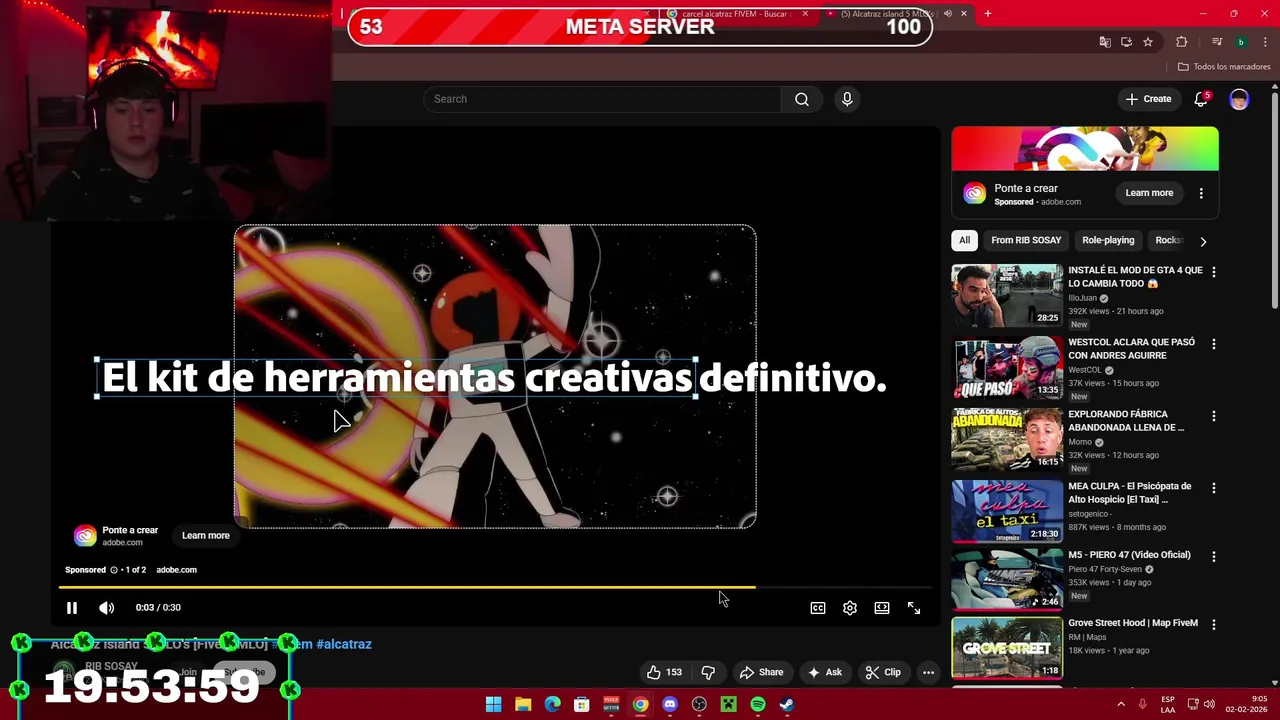This screenshot has height=720, width=1280.
Task: Select the From RIB SOSAY chip
Action: click(1026, 240)
